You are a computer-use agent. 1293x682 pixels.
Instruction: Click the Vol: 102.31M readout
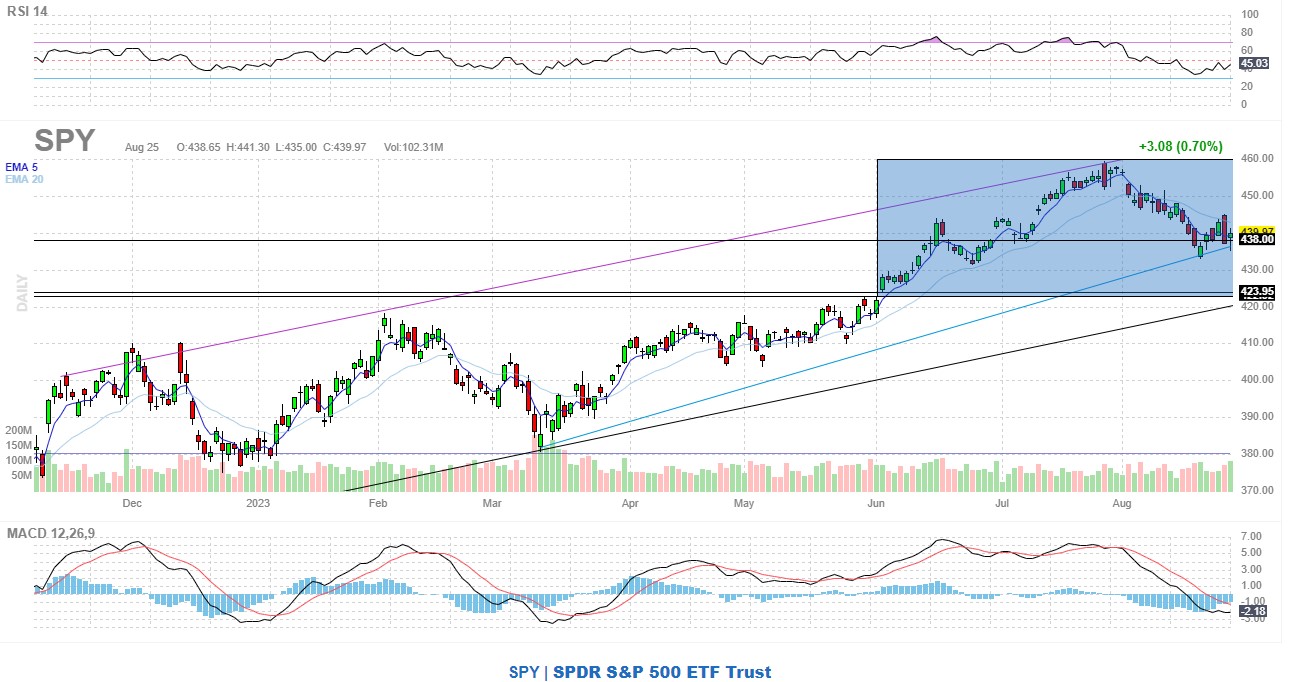[411, 147]
